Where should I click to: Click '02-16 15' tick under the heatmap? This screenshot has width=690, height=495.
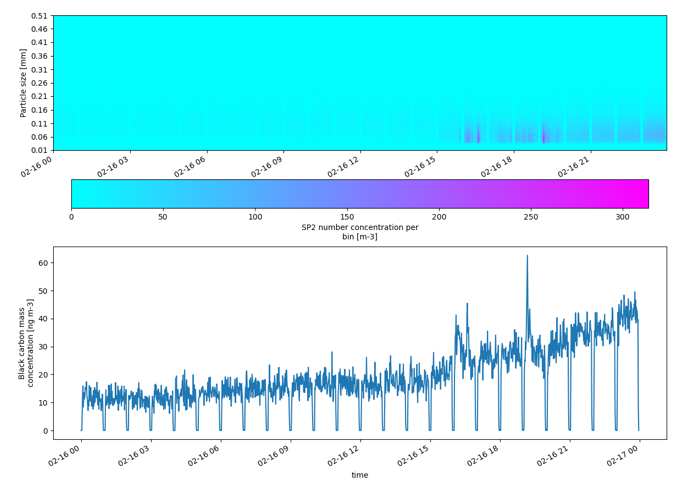(420, 166)
